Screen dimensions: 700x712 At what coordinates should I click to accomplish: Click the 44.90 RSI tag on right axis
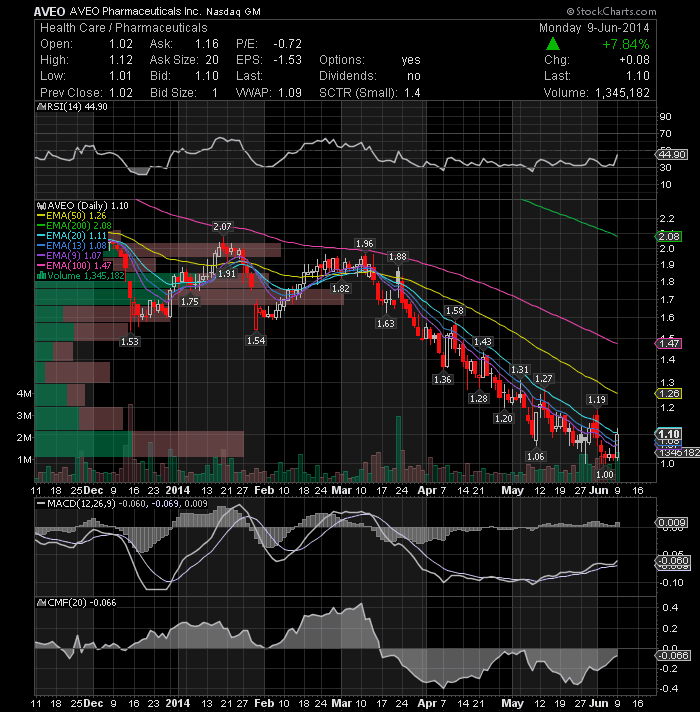point(673,154)
